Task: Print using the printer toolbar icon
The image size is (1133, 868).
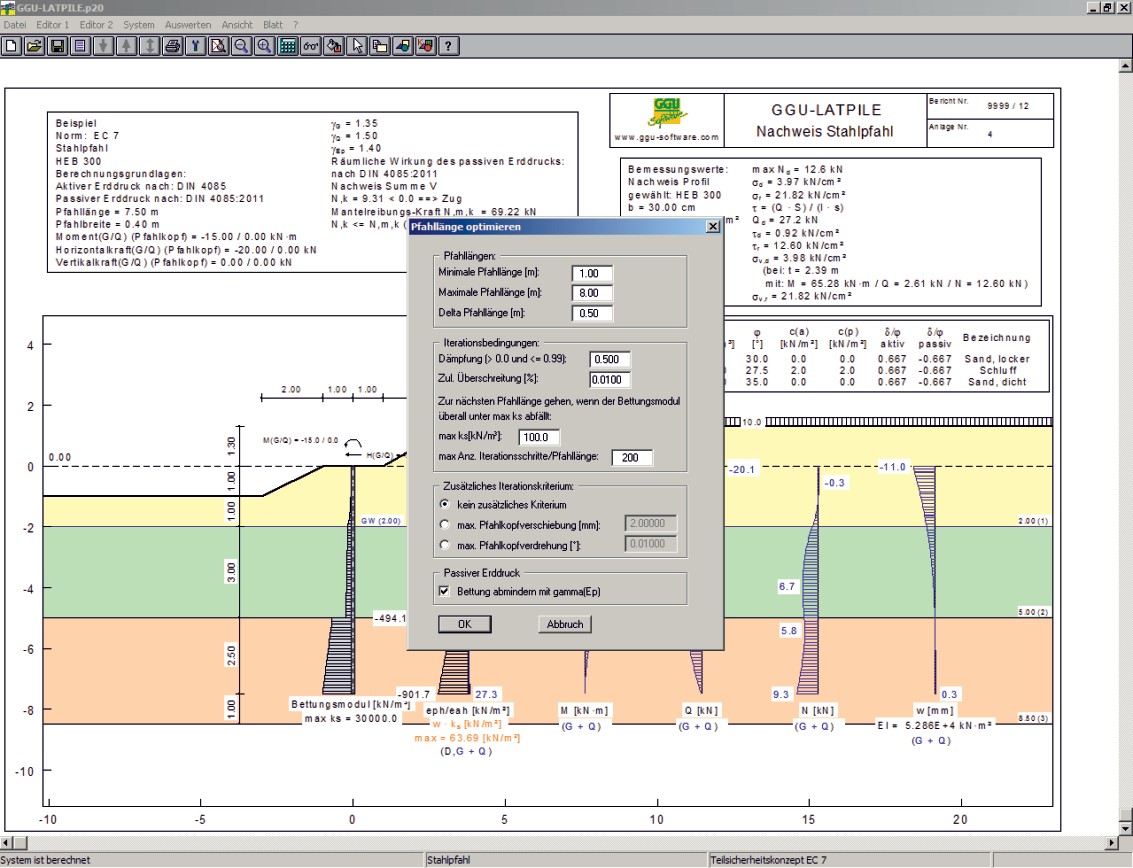Action: click(x=173, y=46)
